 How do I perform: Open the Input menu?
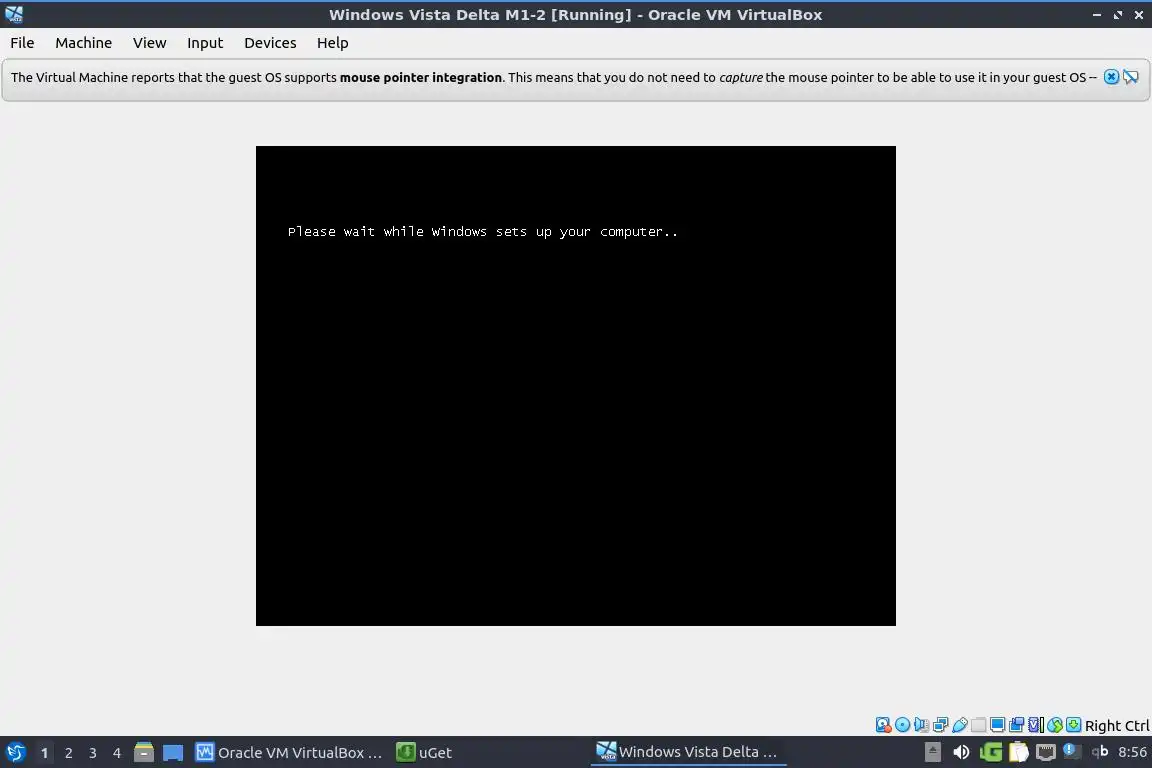205,43
